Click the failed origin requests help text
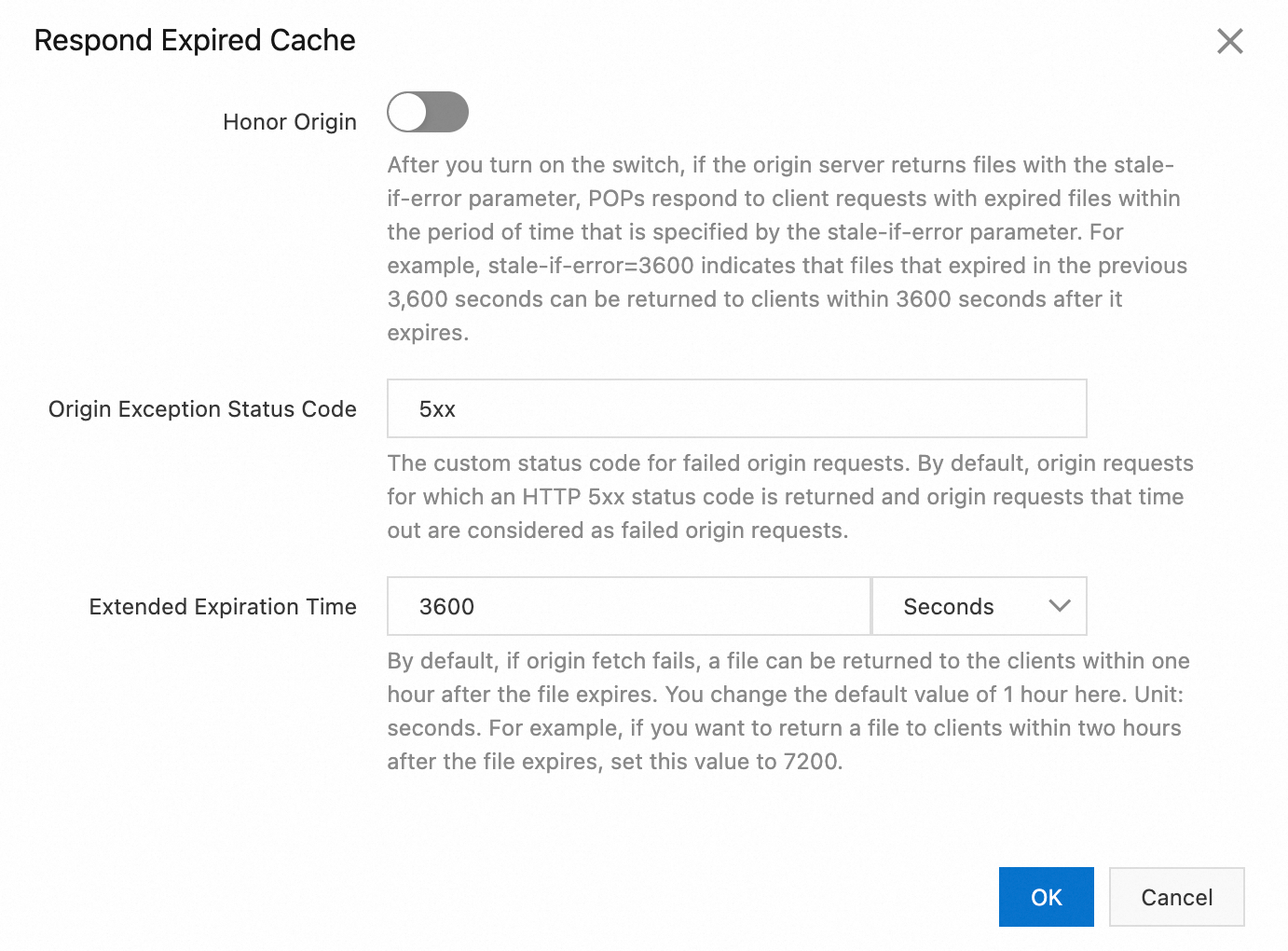 point(788,496)
